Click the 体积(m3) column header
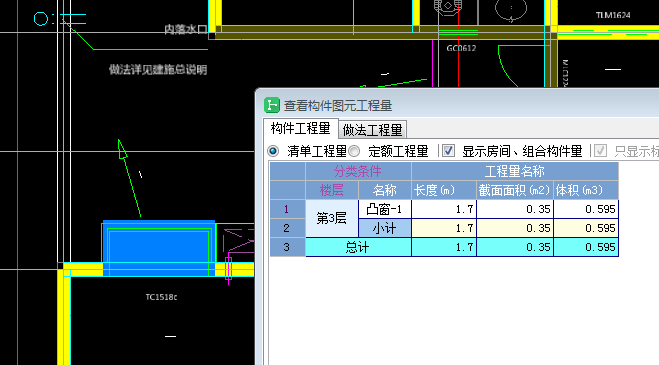Image resolution: width=659 pixels, height=365 pixels. click(586, 190)
